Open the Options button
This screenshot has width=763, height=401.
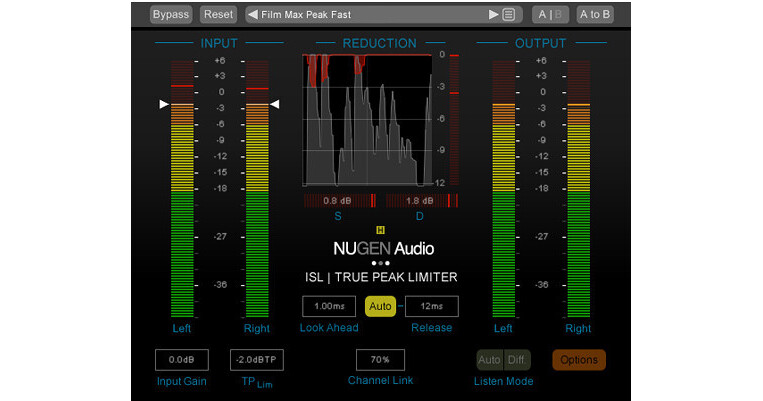[579, 360]
